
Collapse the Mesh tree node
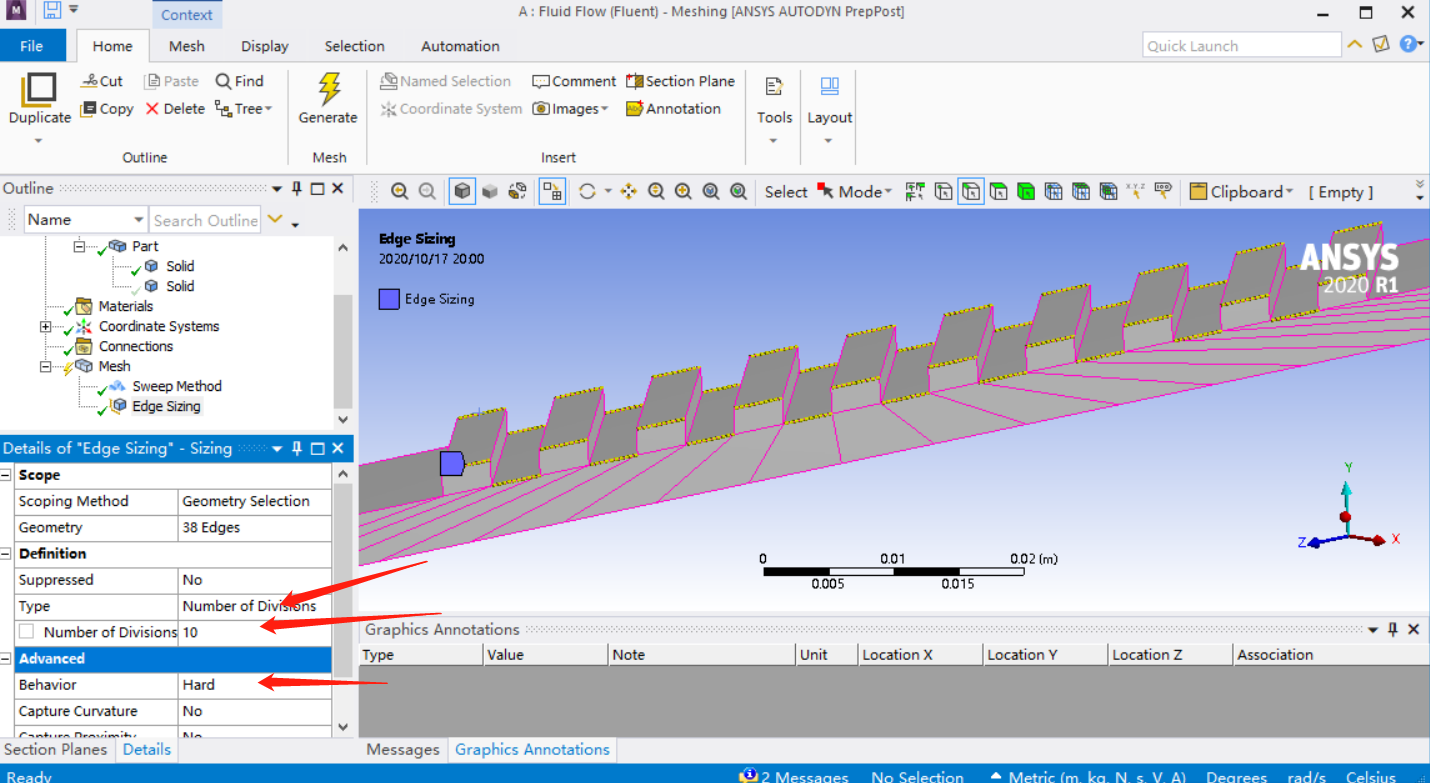point(45,367)
